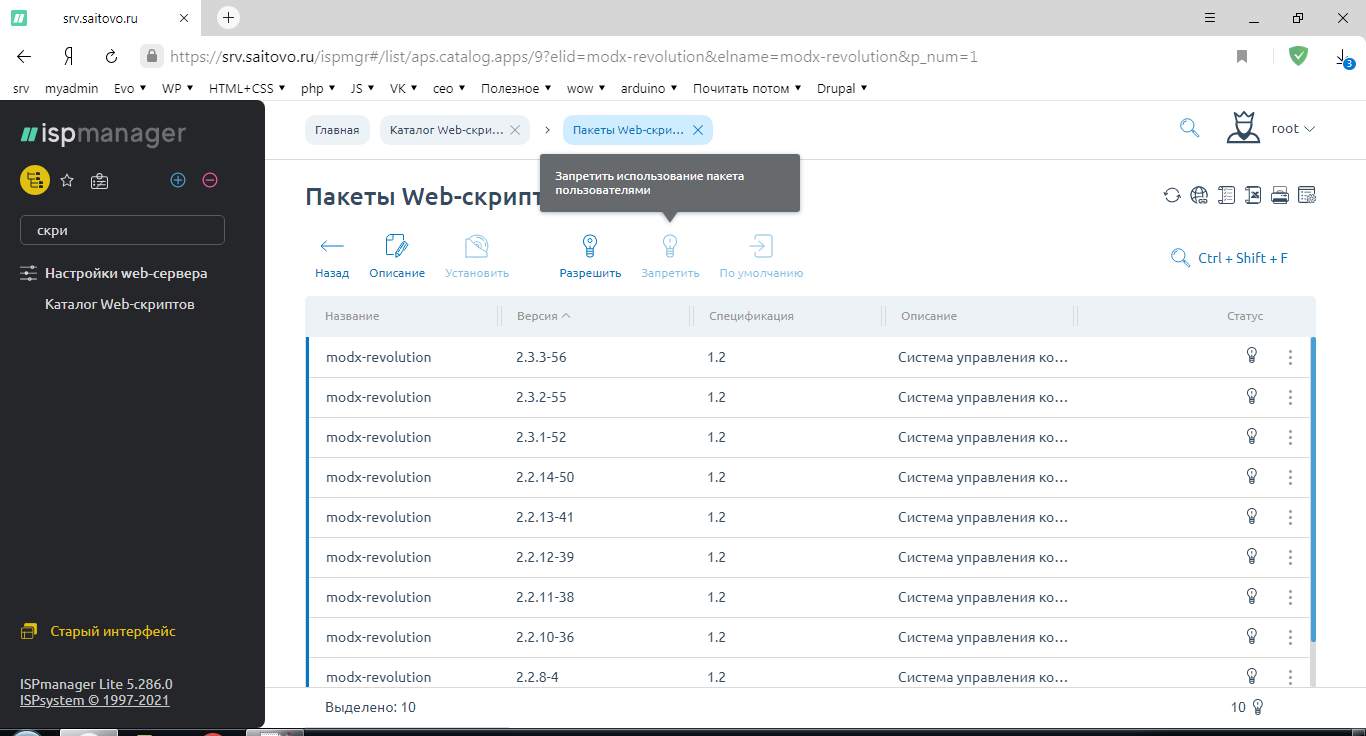1366x736 pixels.
Task: Open the myadmin bookmark
Action: click(72, 88)
